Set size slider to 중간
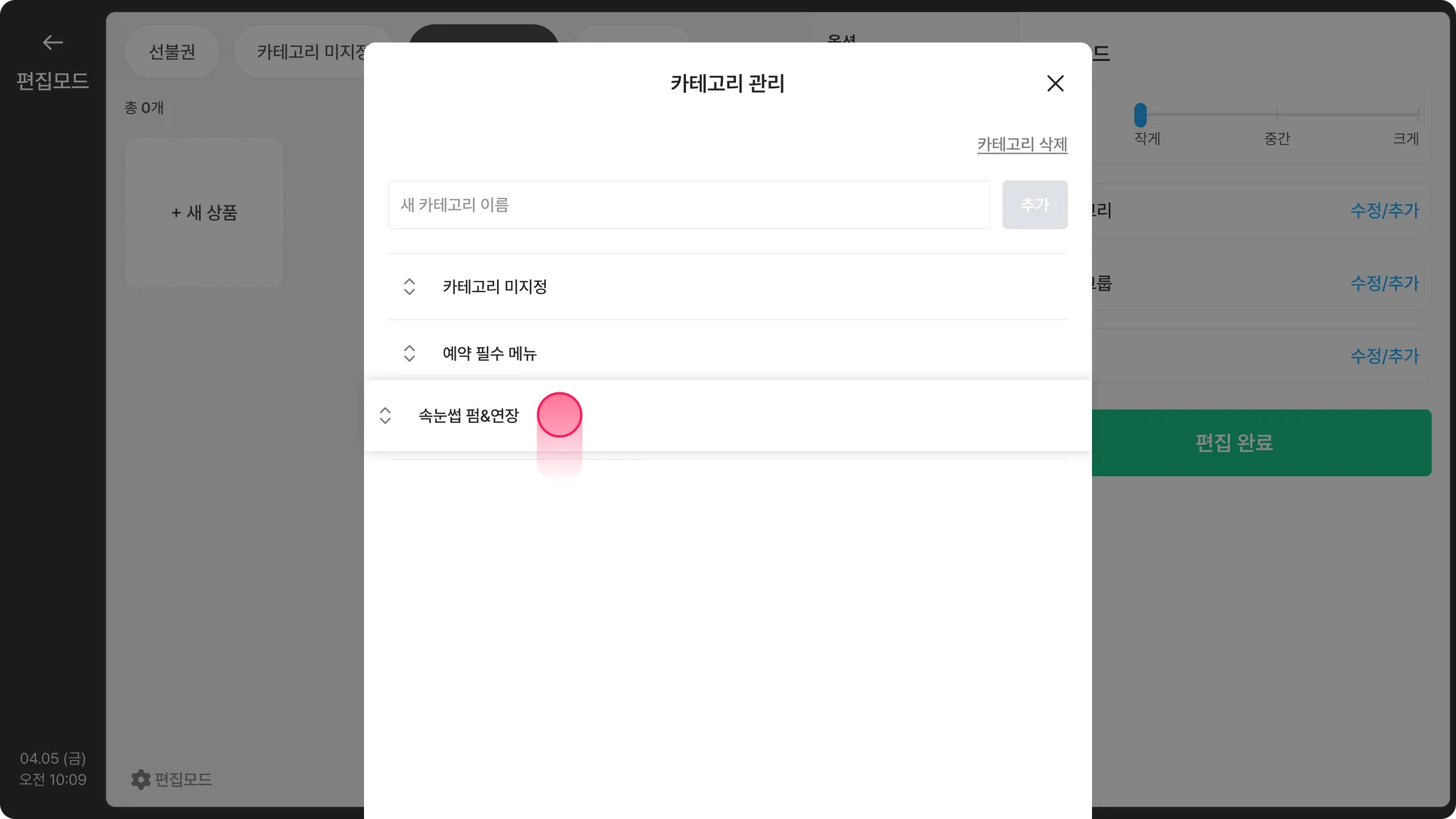The height and width of the screenshot is (819, 1456). click(x=1277, y=114)
